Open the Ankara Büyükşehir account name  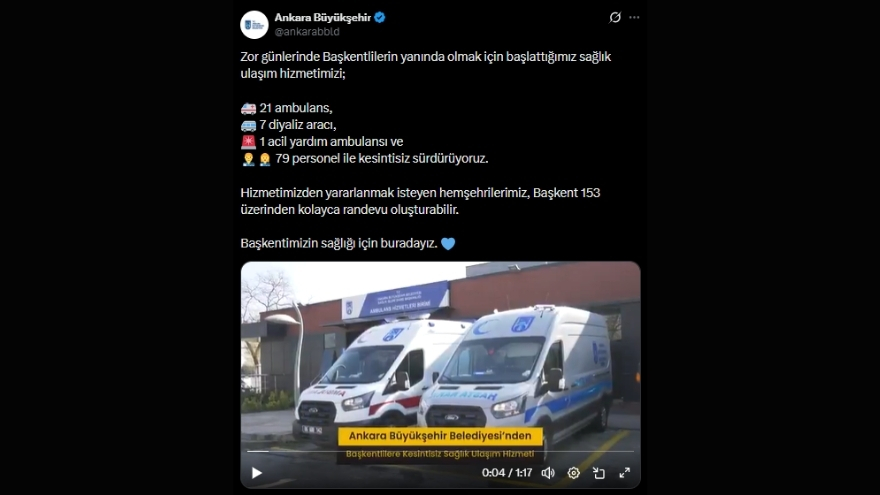point(323,18)
